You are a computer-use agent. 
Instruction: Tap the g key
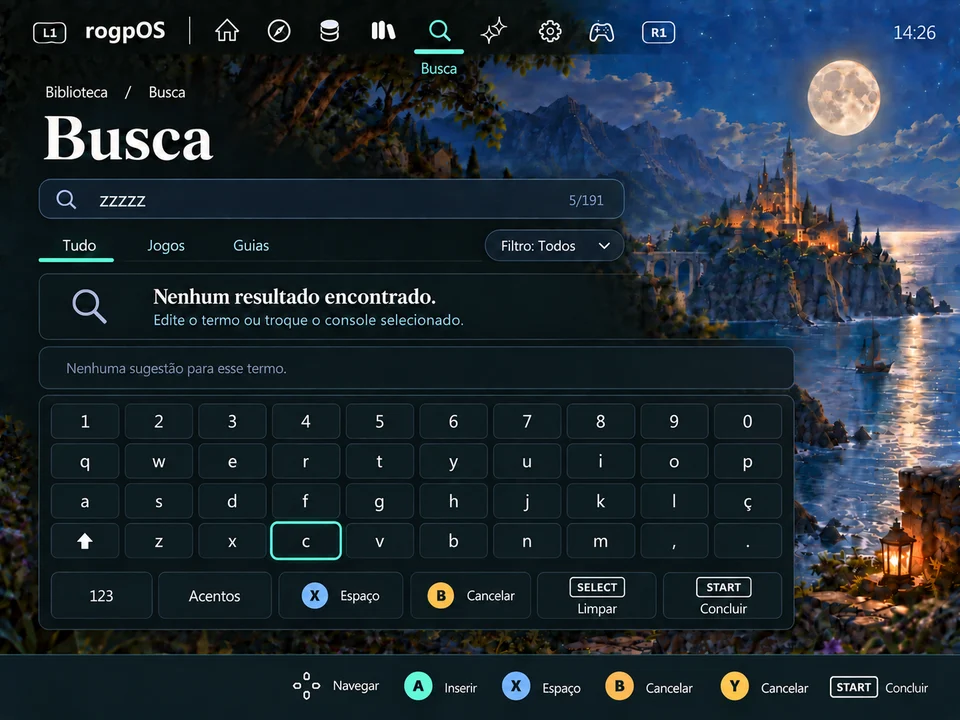coord(380,501)
